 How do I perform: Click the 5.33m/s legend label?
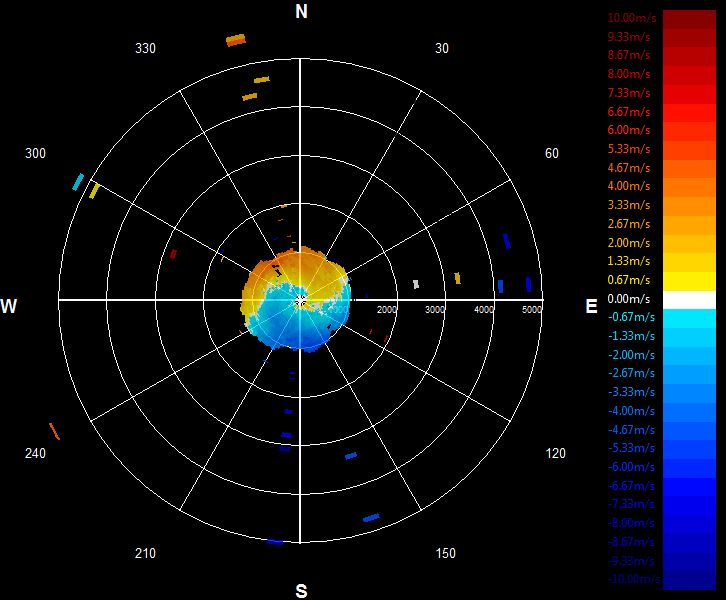coord(629,149)
